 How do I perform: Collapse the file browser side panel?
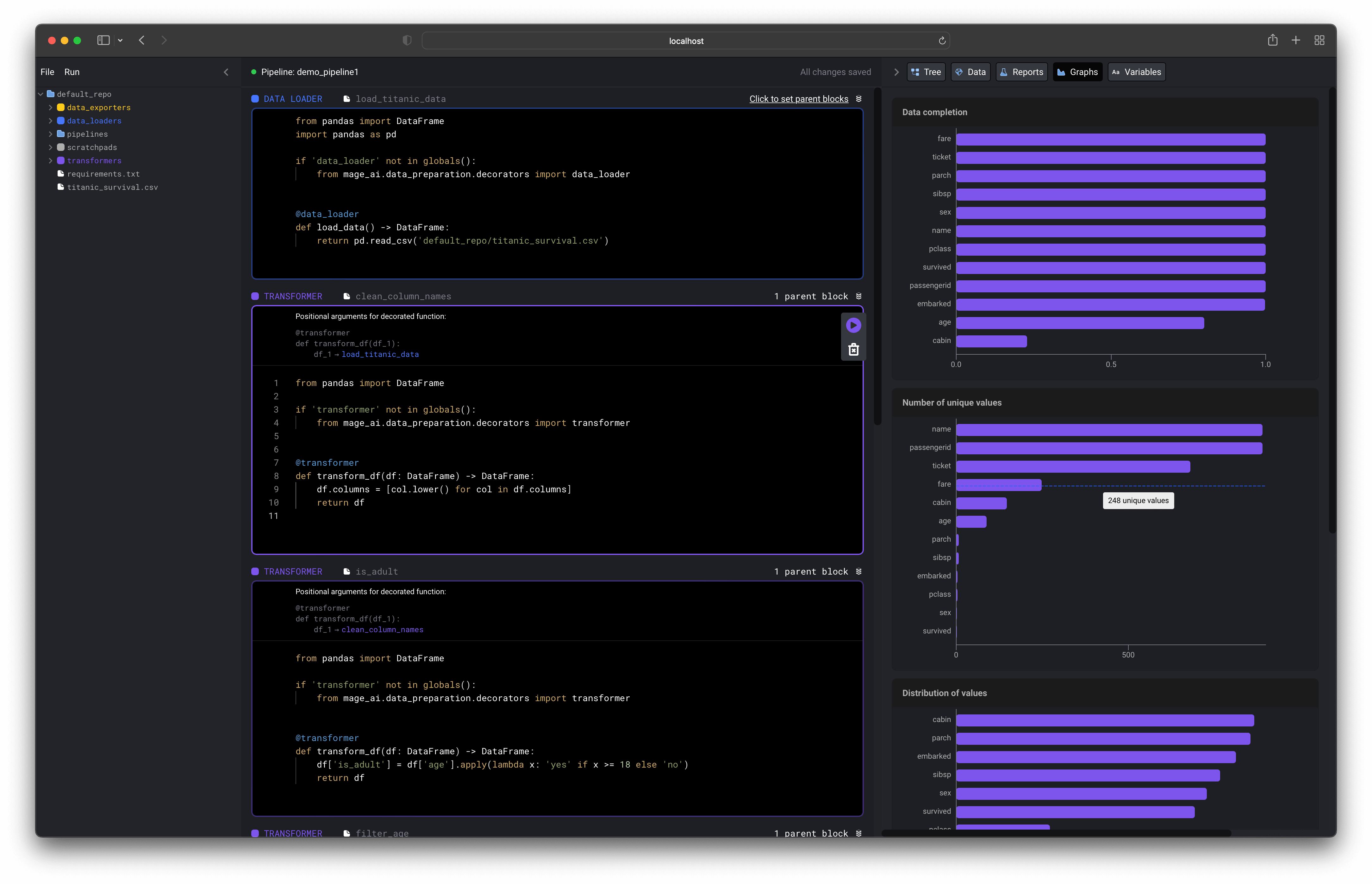pyautogui.click(x=226, y=72)
